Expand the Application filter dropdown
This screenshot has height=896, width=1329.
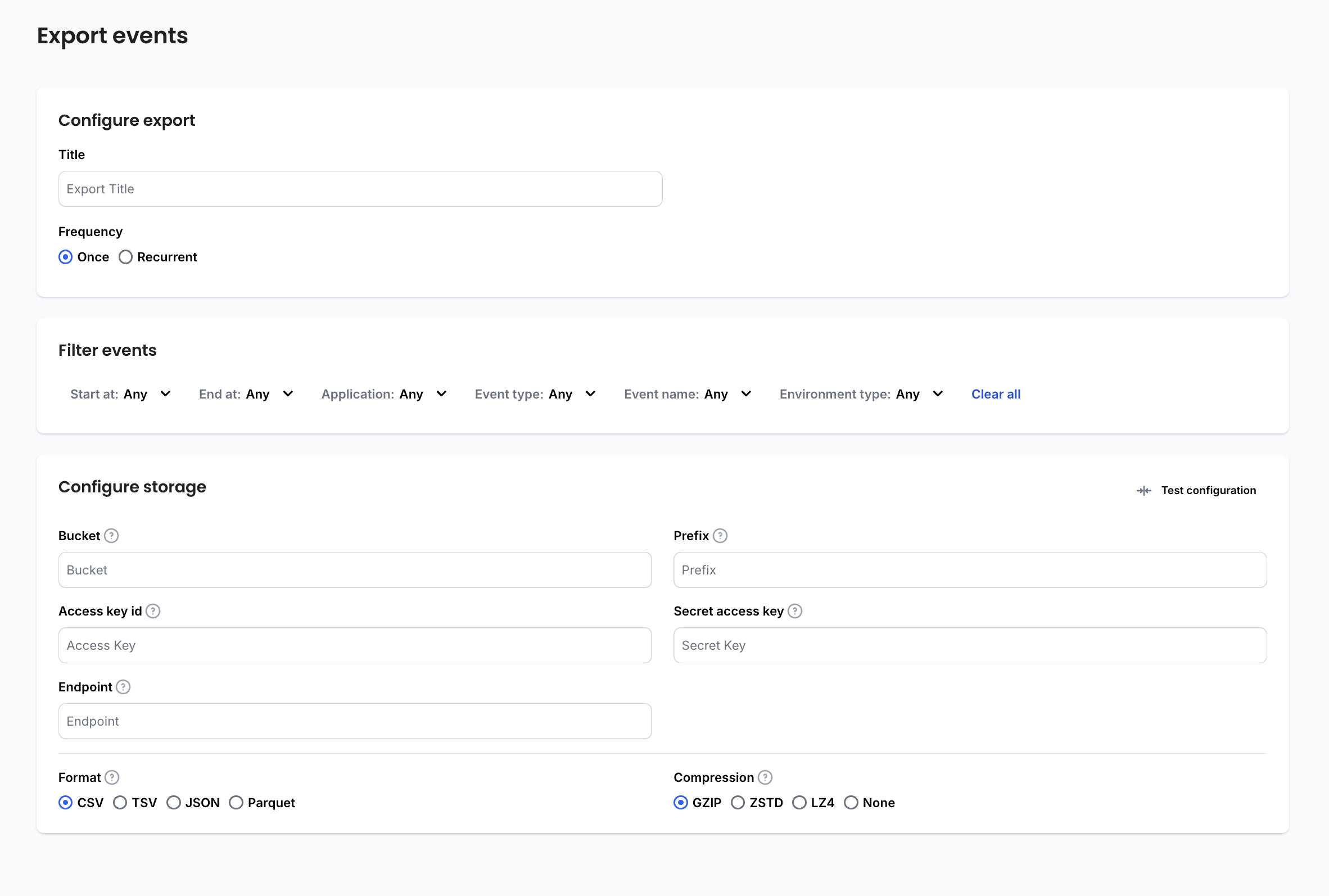coord(384,394)
